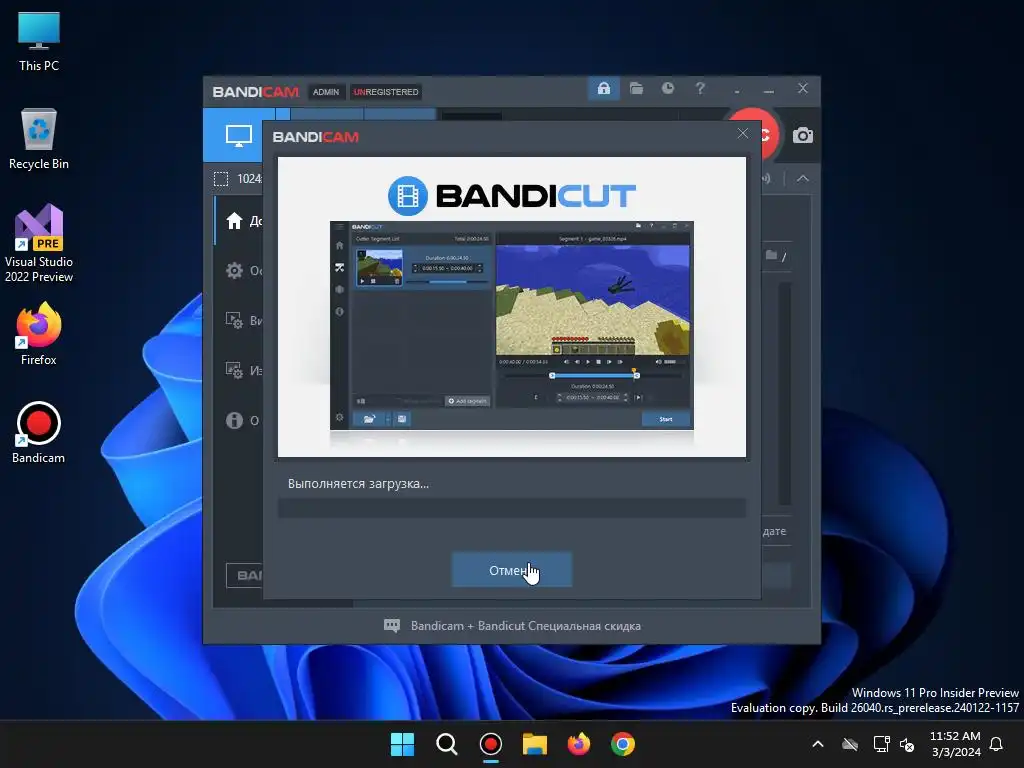Image resolution: width=1024 pixels, height=768 pixels.
Task: Click the UNREGISTERED badge
Action: click(386, 92)
